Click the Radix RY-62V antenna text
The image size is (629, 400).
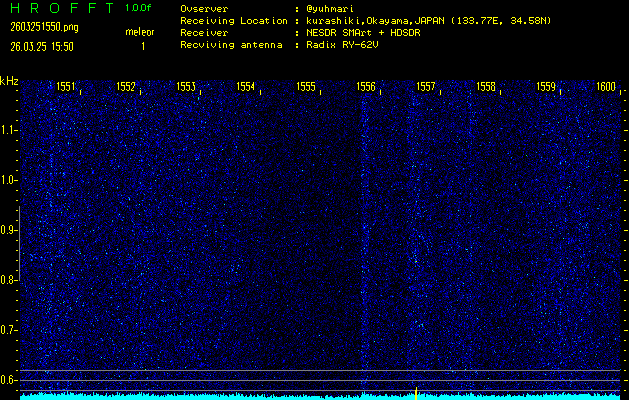[x=342, y=45]
